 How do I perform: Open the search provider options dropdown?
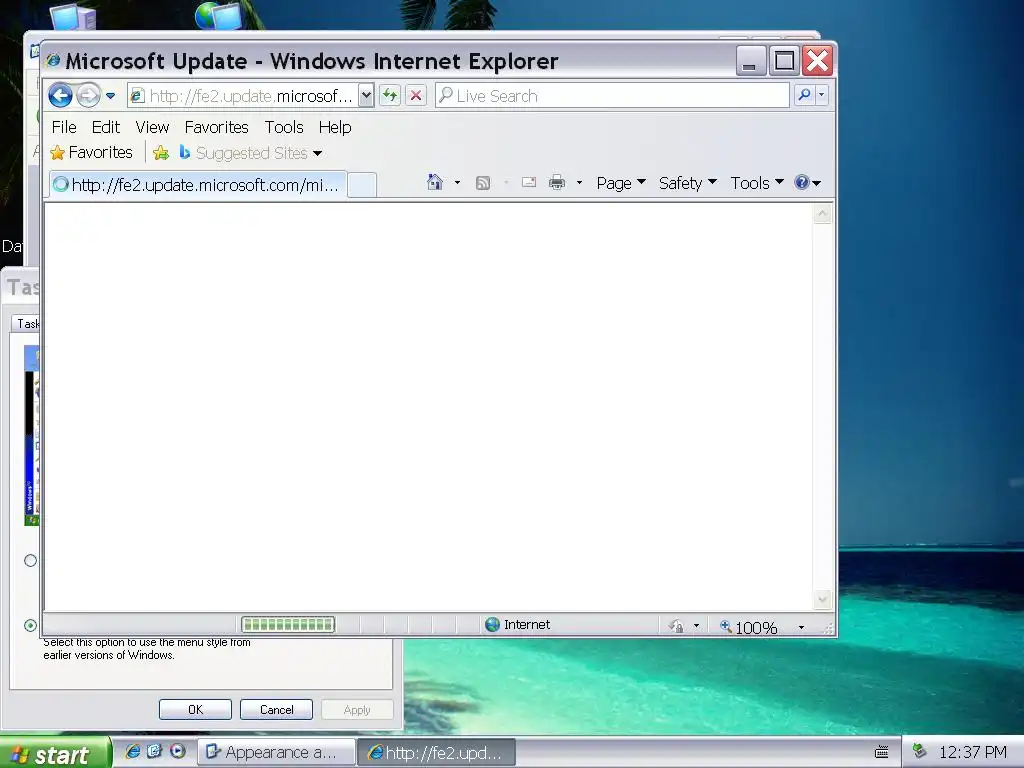click(x=822, y=95)
